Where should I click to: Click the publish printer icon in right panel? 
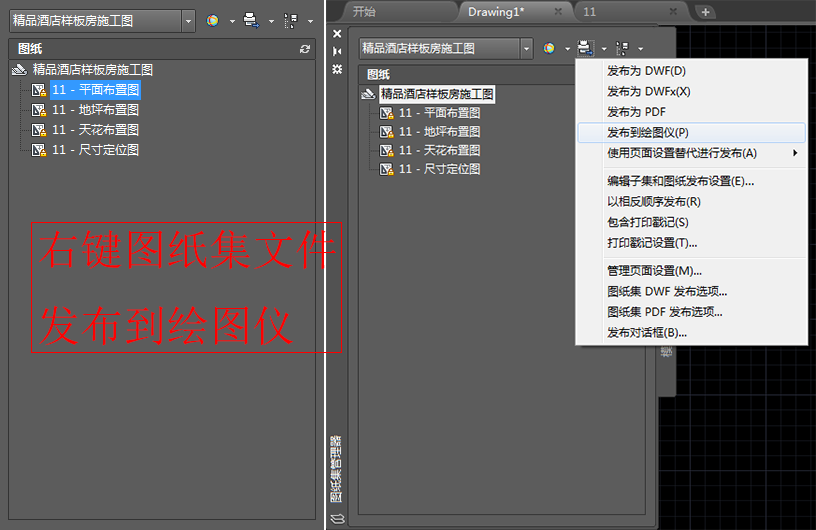[585, 48]
